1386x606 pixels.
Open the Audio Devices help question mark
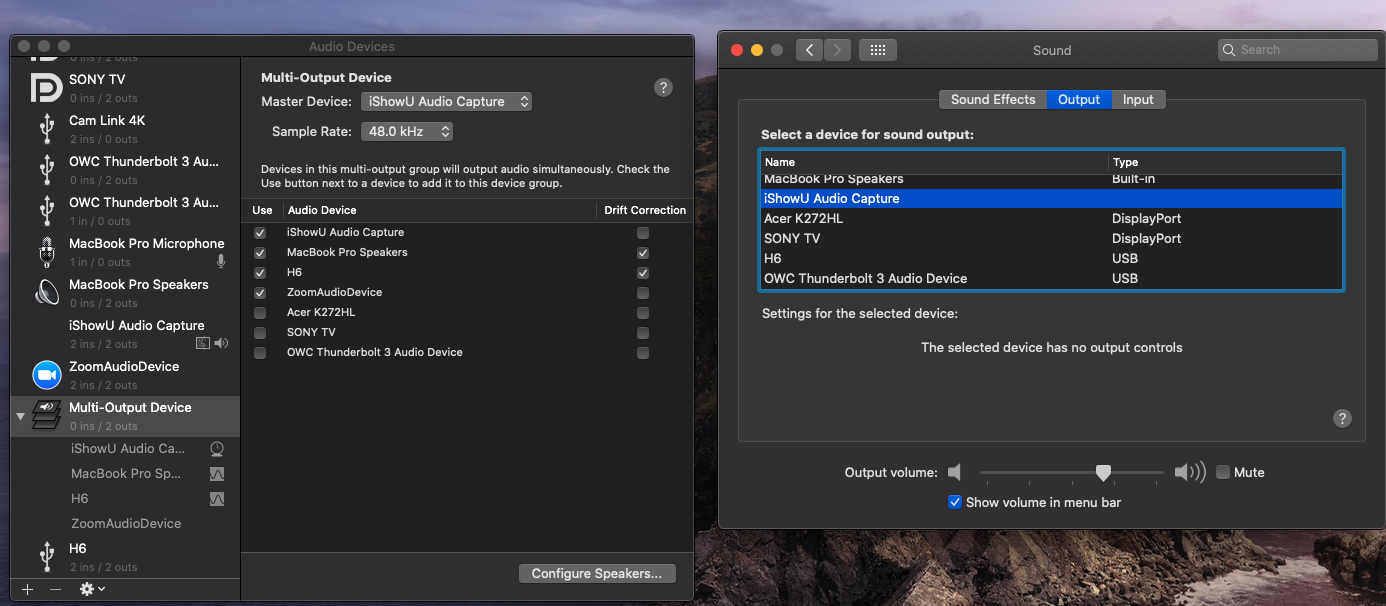[663, 88]
